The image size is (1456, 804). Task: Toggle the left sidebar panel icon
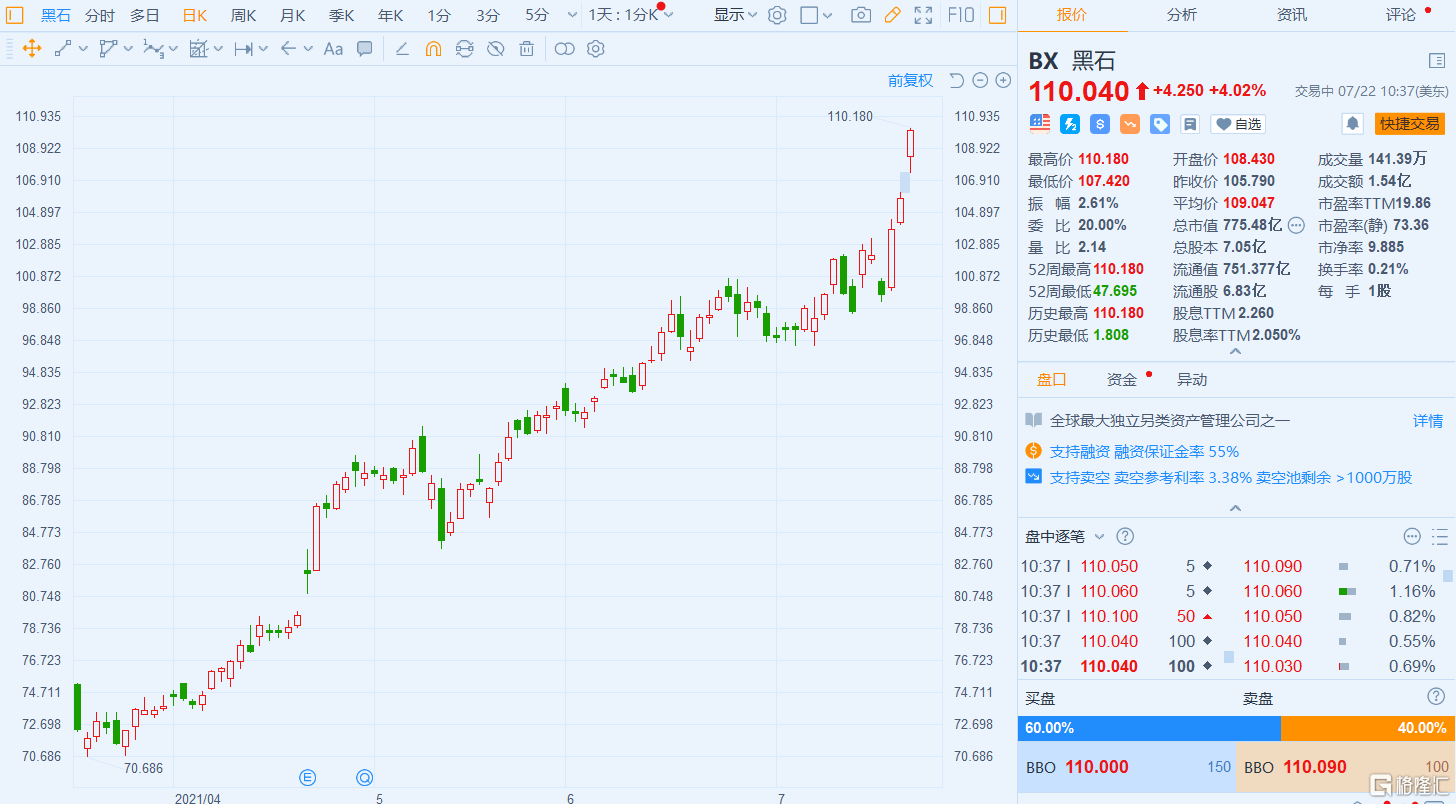click(x=14, y=15)
